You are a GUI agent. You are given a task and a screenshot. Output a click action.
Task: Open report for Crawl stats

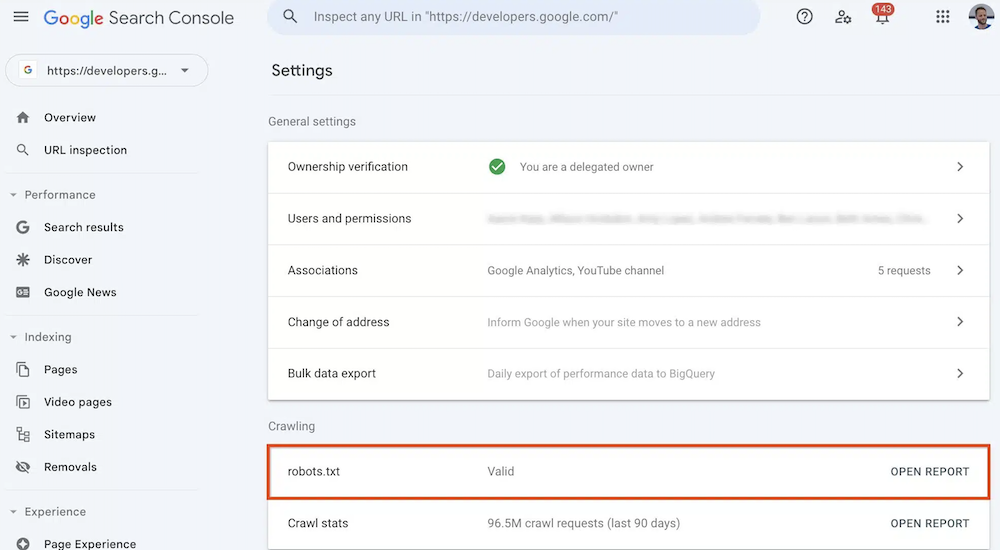coord(929,523)
